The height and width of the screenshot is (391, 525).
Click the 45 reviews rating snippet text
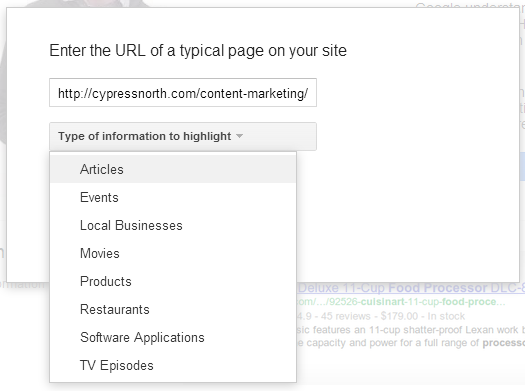(381, 316)
